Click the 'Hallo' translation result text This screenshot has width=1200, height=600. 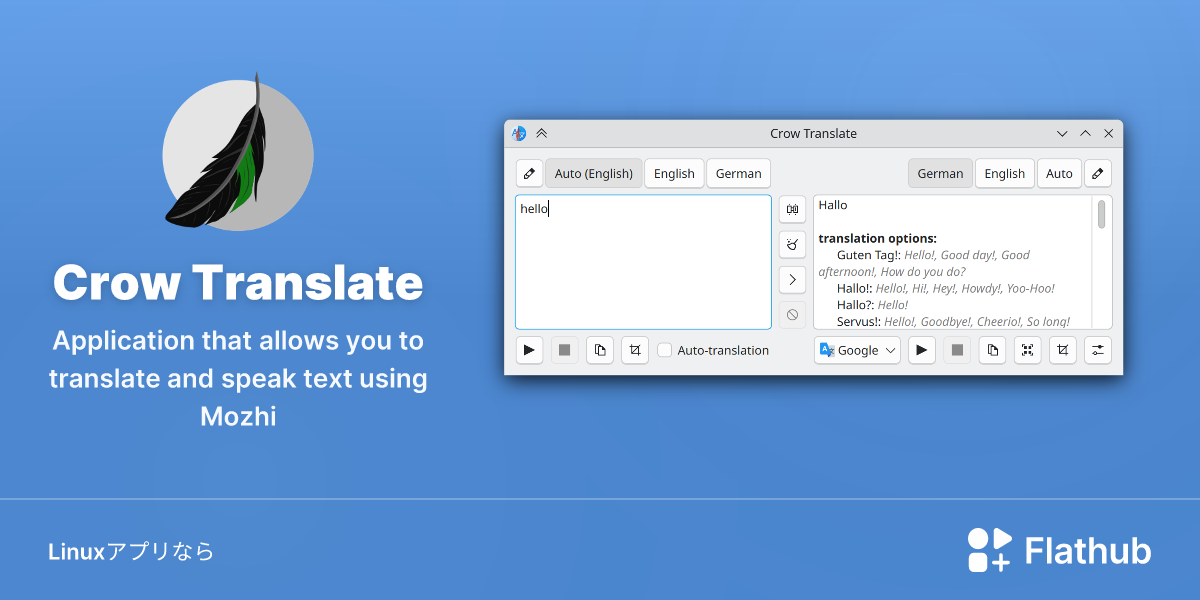coord(833,205)
